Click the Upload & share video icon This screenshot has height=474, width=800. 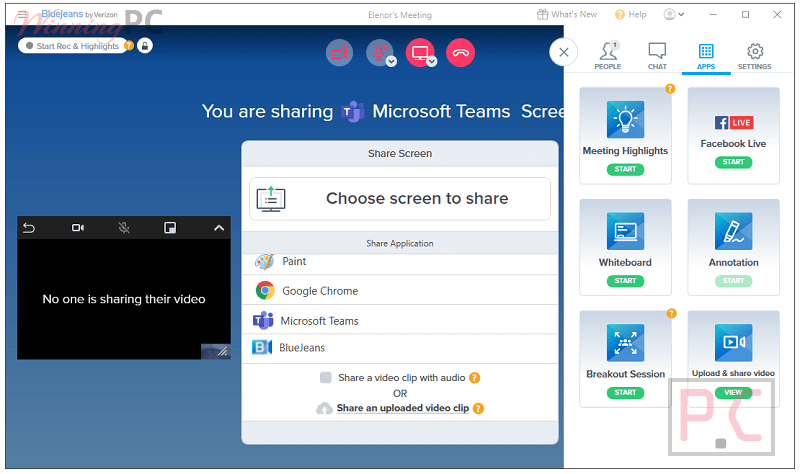(734, 343)
